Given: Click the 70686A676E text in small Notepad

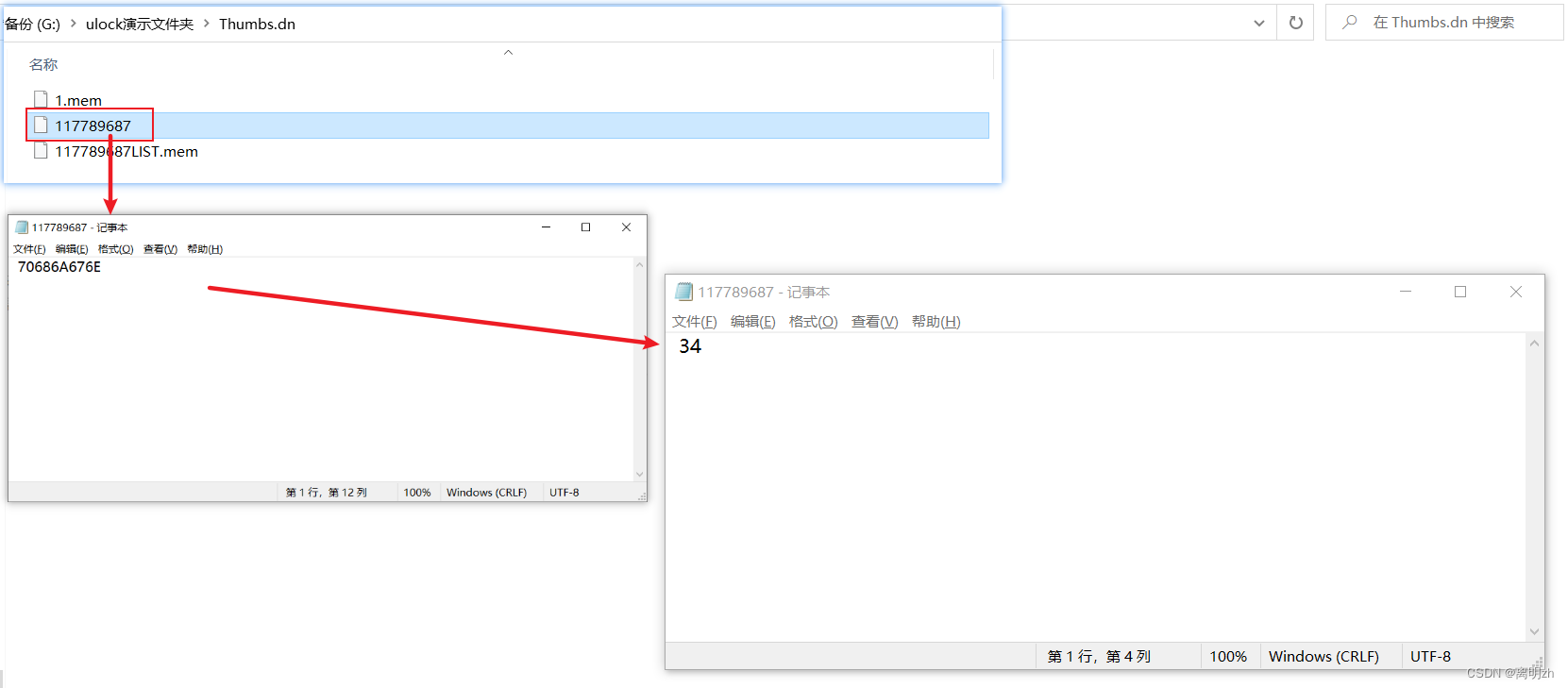Looking at the screenshot, I should click(59, 267).
